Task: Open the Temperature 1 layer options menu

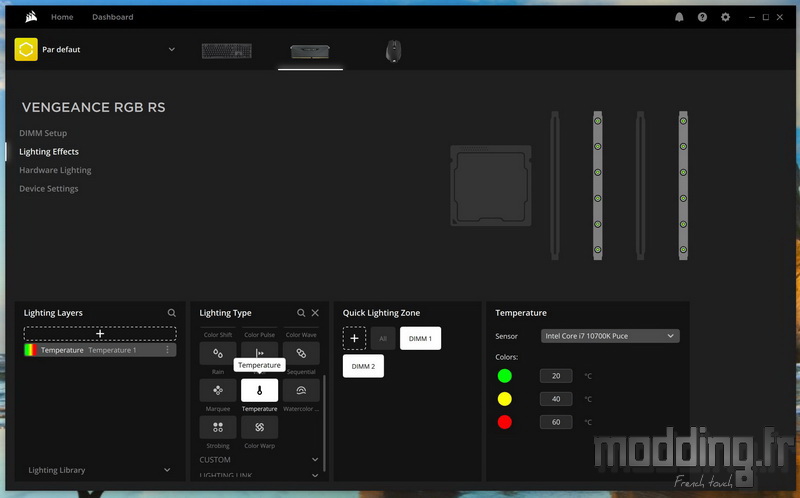Action: pyautogui.click(x=167, y=350)
